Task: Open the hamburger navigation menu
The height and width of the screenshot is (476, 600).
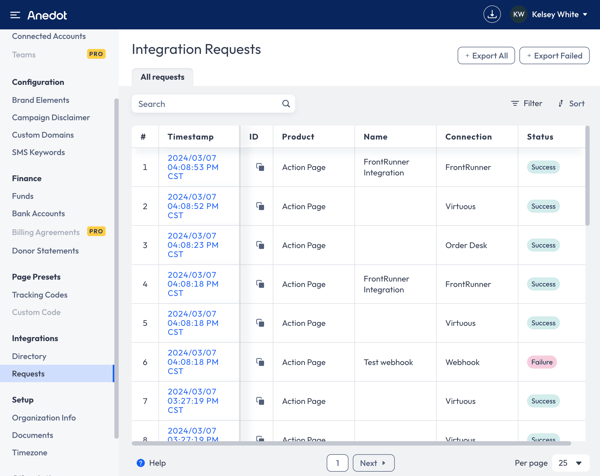Action: [15, 15]
